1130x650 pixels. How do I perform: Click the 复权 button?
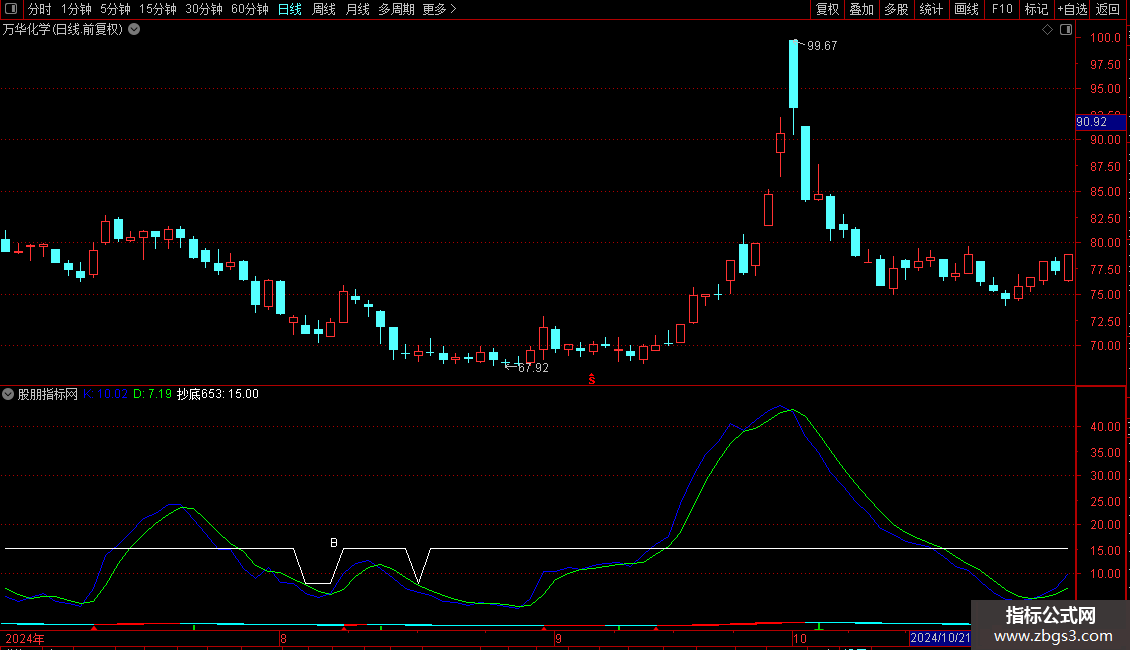click(x=827, y=9)
